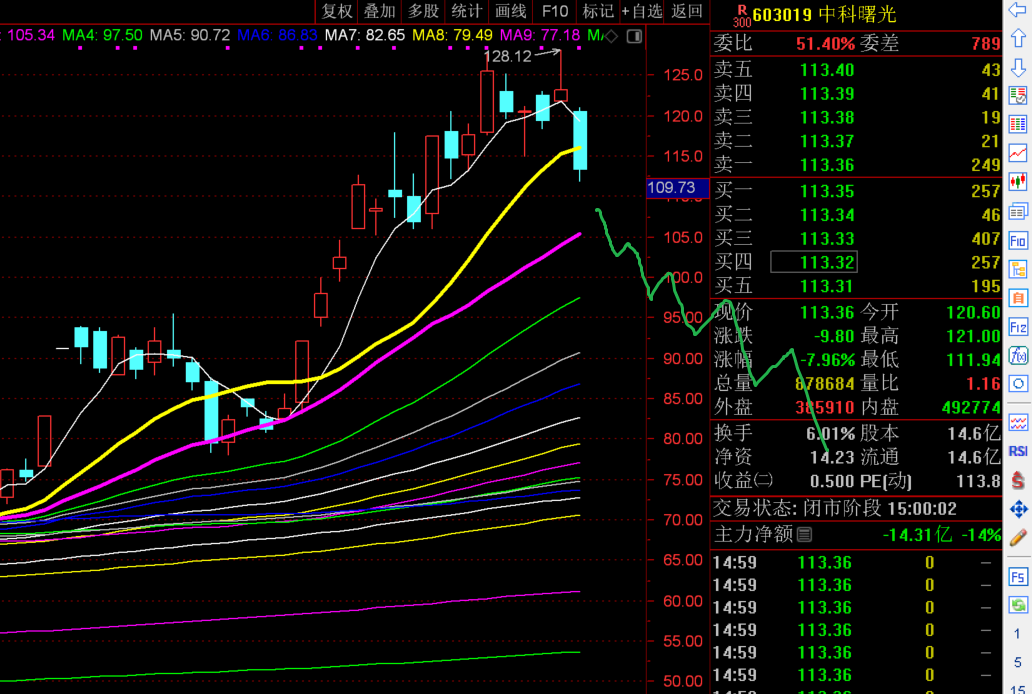
Task: Click the R300 badge beside stock code
Action: point(742,16)
